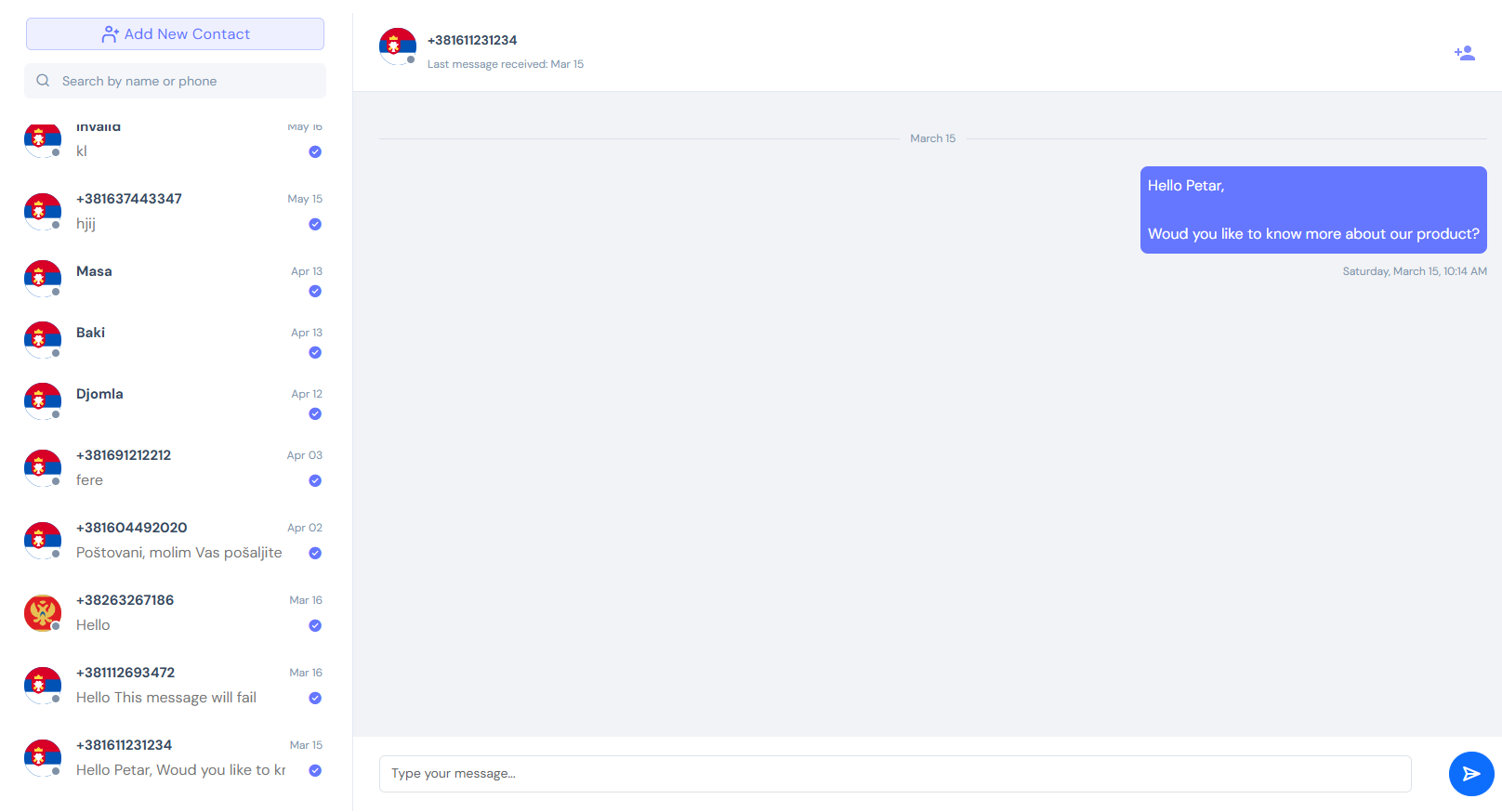Click the add contact icon in chat header
This screenshot has width=1502, height=812.
click(x=1464, y=53)
